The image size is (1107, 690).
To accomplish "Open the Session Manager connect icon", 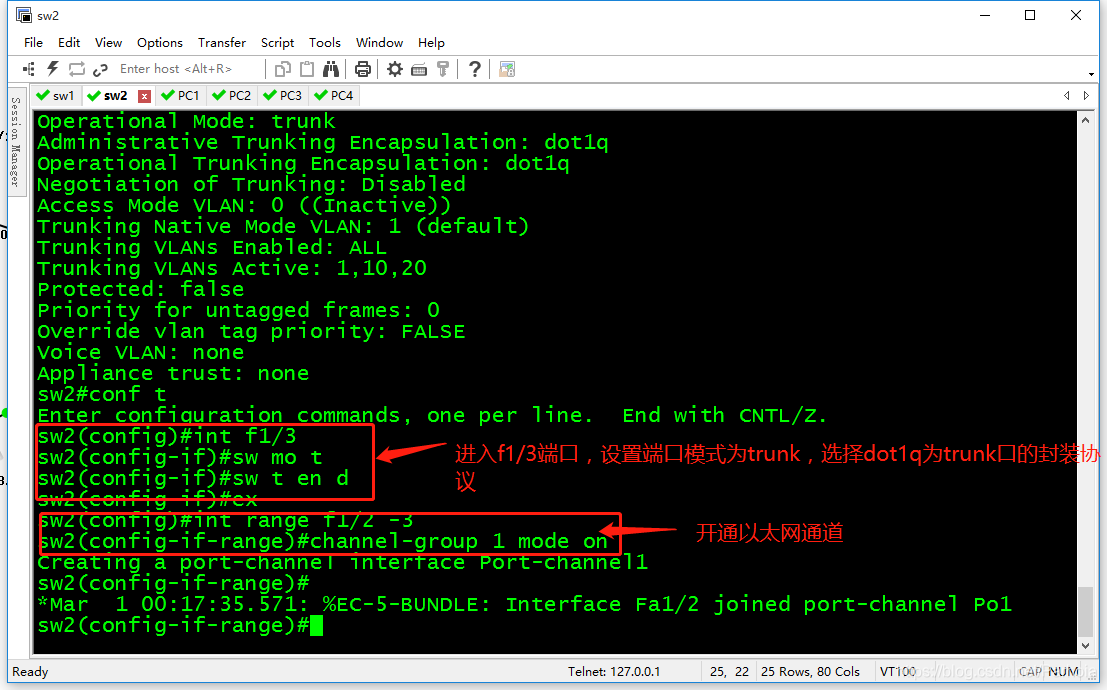I will (29, 69).
